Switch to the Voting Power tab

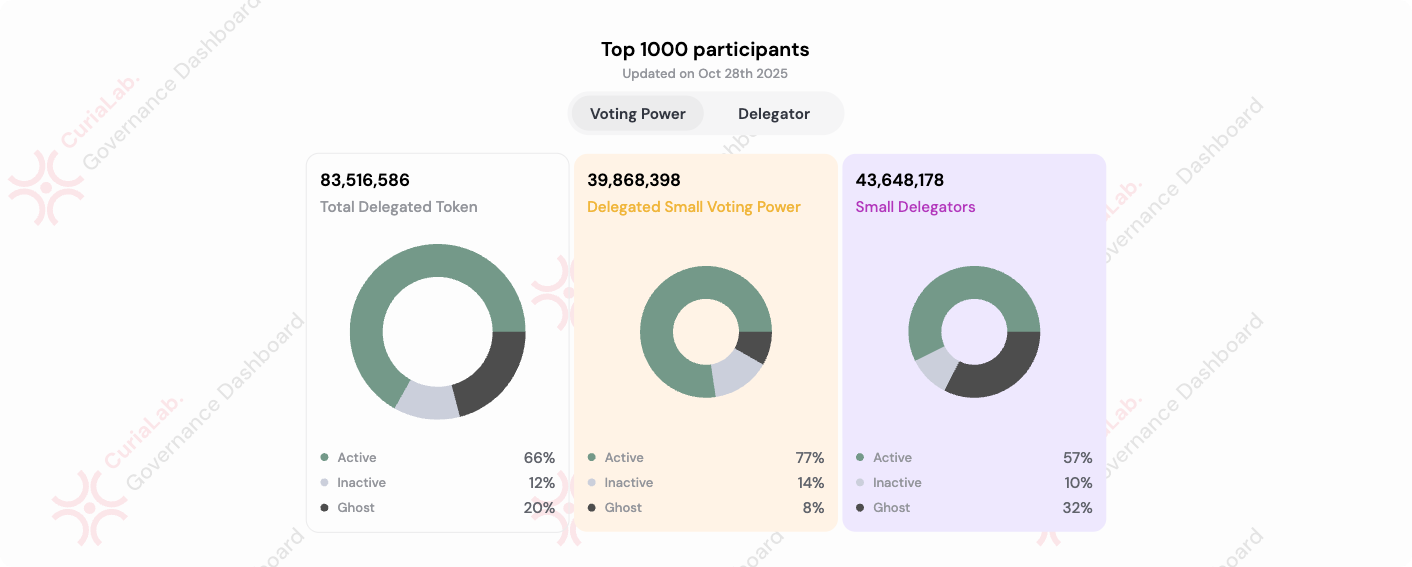coord(637,113)
